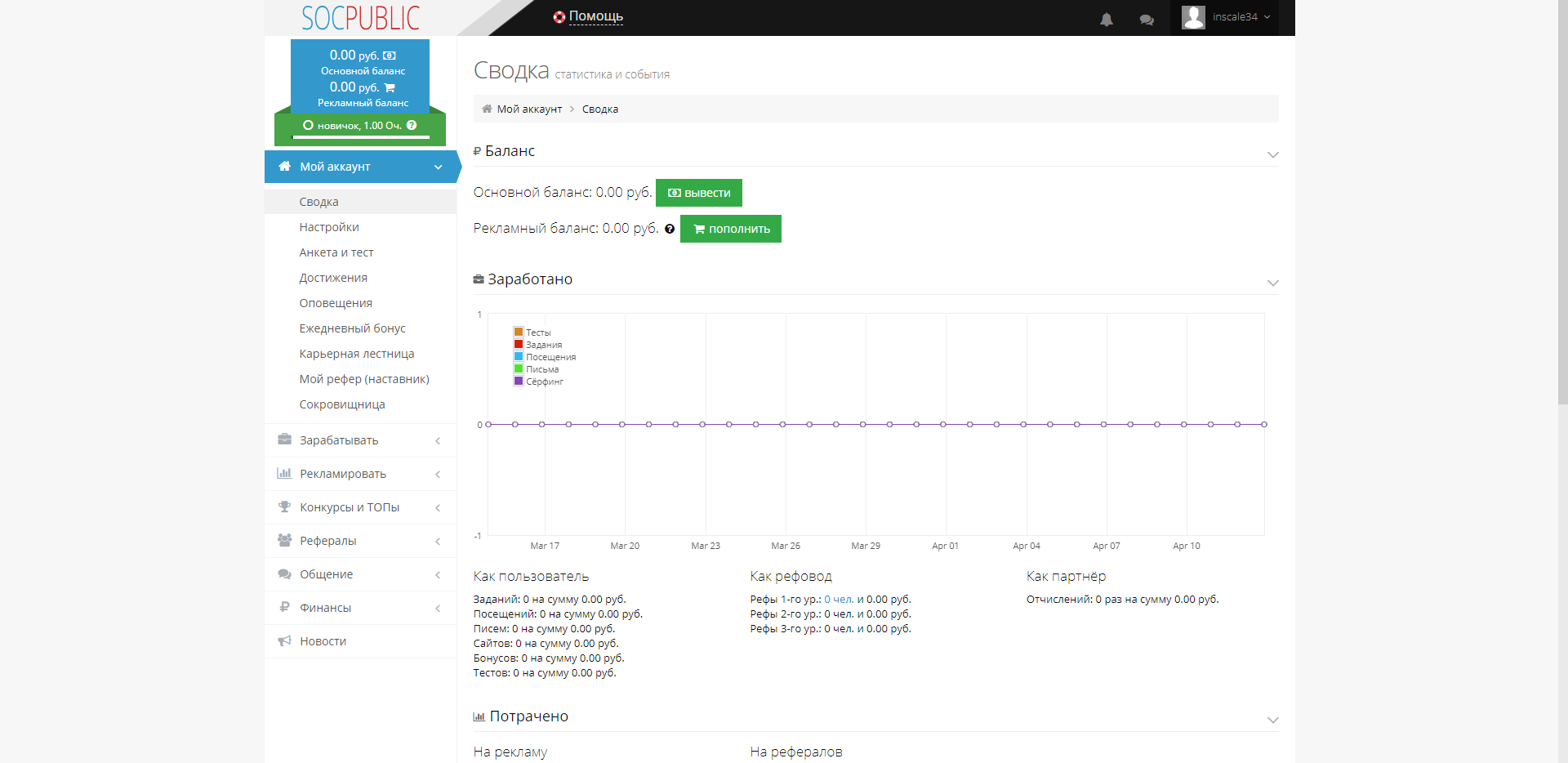Click the megaphone icon beside Новости
Screen dimensions: 1568x763
click(x=284, y=640)
